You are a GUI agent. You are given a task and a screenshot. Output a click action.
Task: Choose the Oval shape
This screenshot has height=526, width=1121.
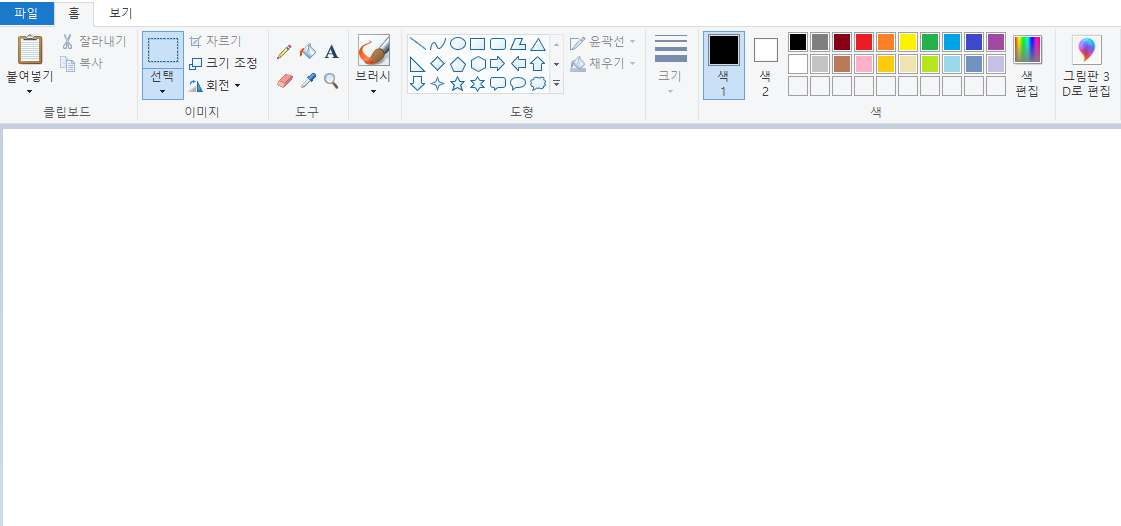click(458, 44)
